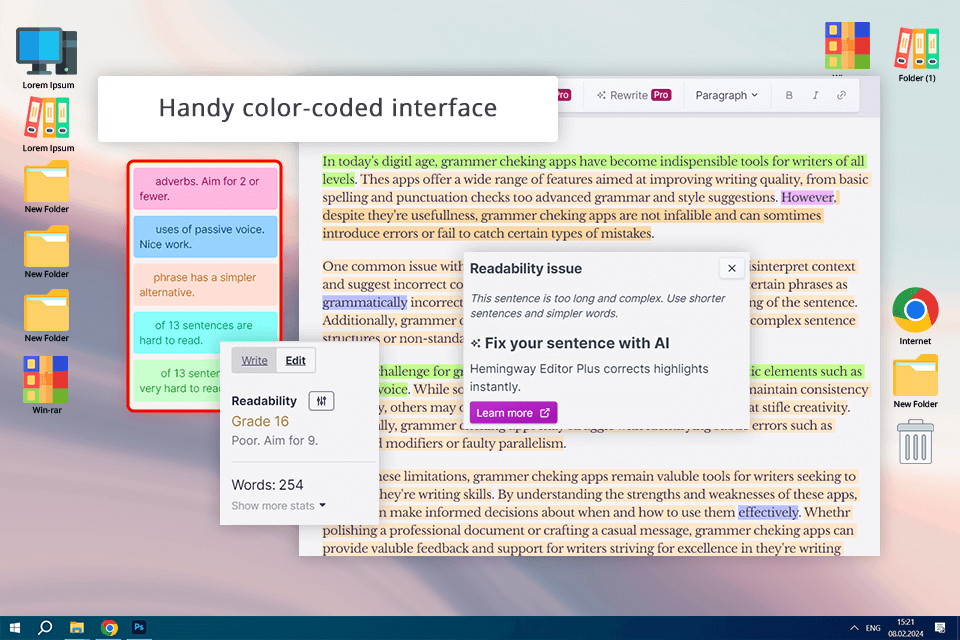Open the notification center icon

940,628
